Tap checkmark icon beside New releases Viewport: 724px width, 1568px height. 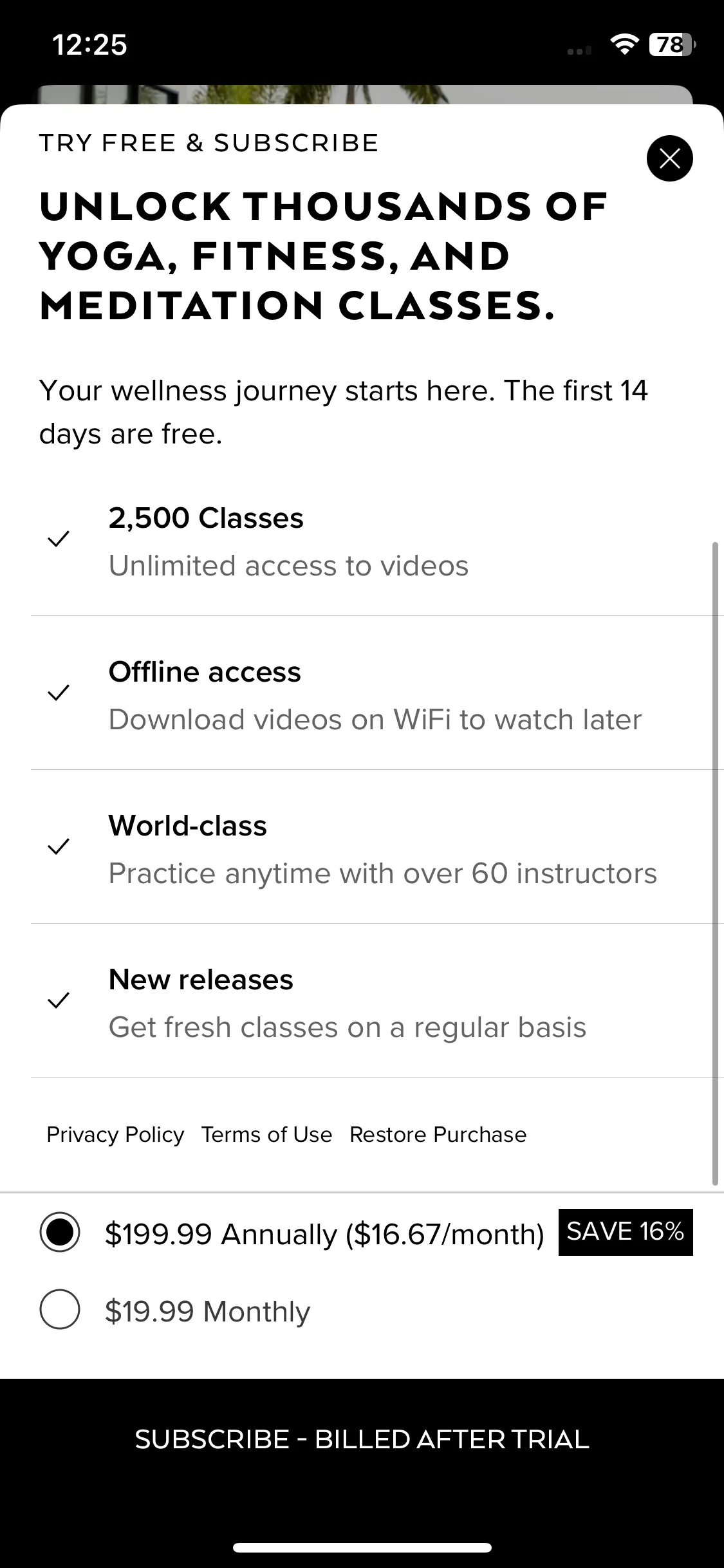[x=59, y=1000]
